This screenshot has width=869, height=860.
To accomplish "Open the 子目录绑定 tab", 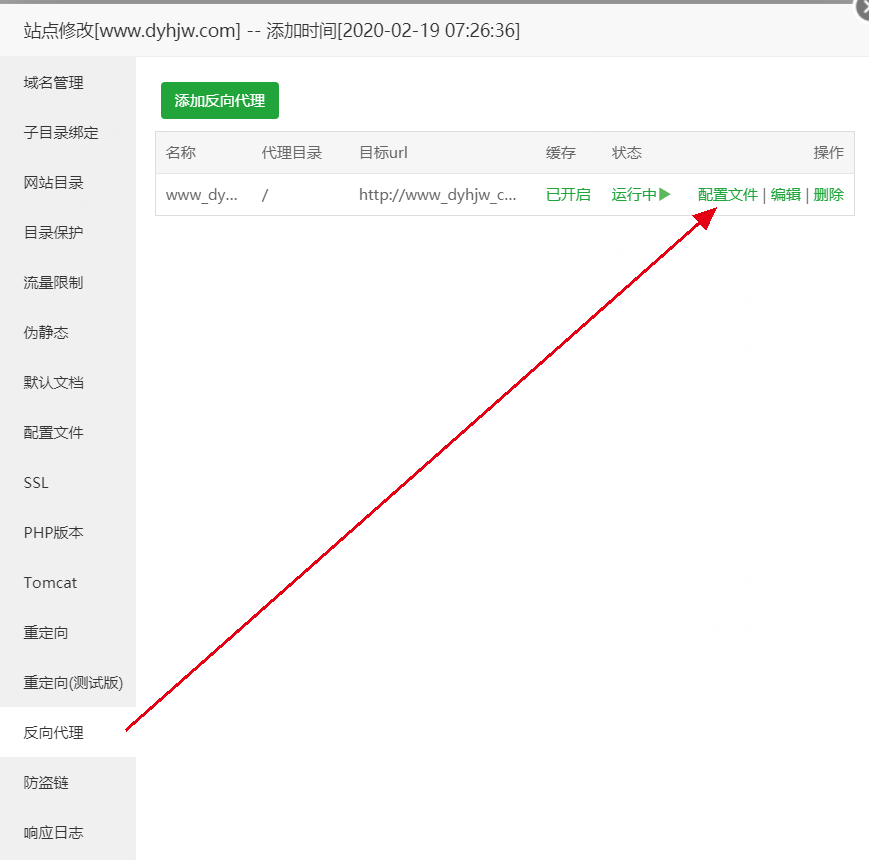I will pos(61,132).
